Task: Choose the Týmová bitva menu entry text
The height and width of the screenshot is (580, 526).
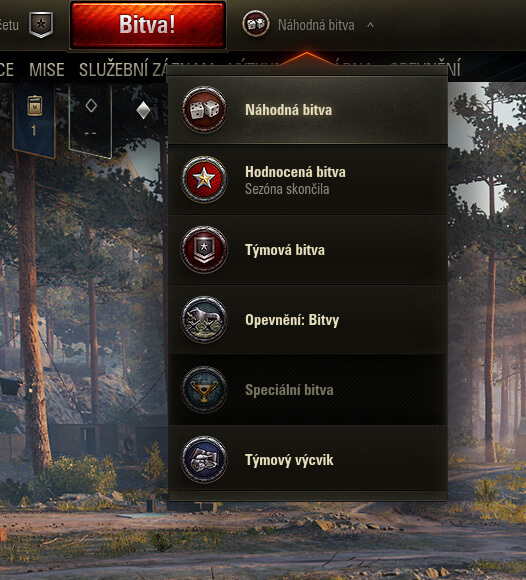Action: click(x=285, y=250)
